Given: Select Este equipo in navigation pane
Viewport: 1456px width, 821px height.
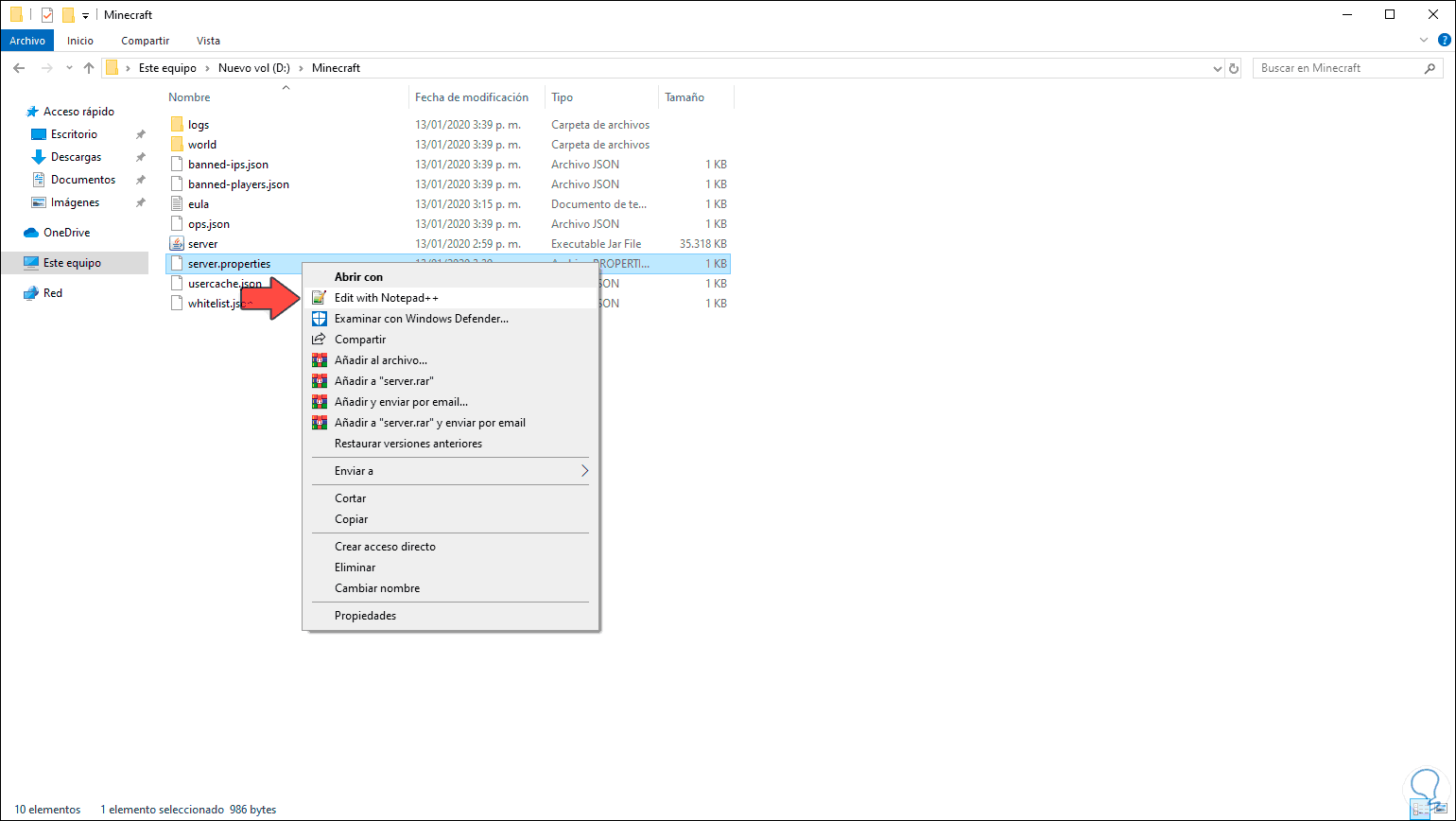Looking at the screenshot, I should click(x=74, y=263).
